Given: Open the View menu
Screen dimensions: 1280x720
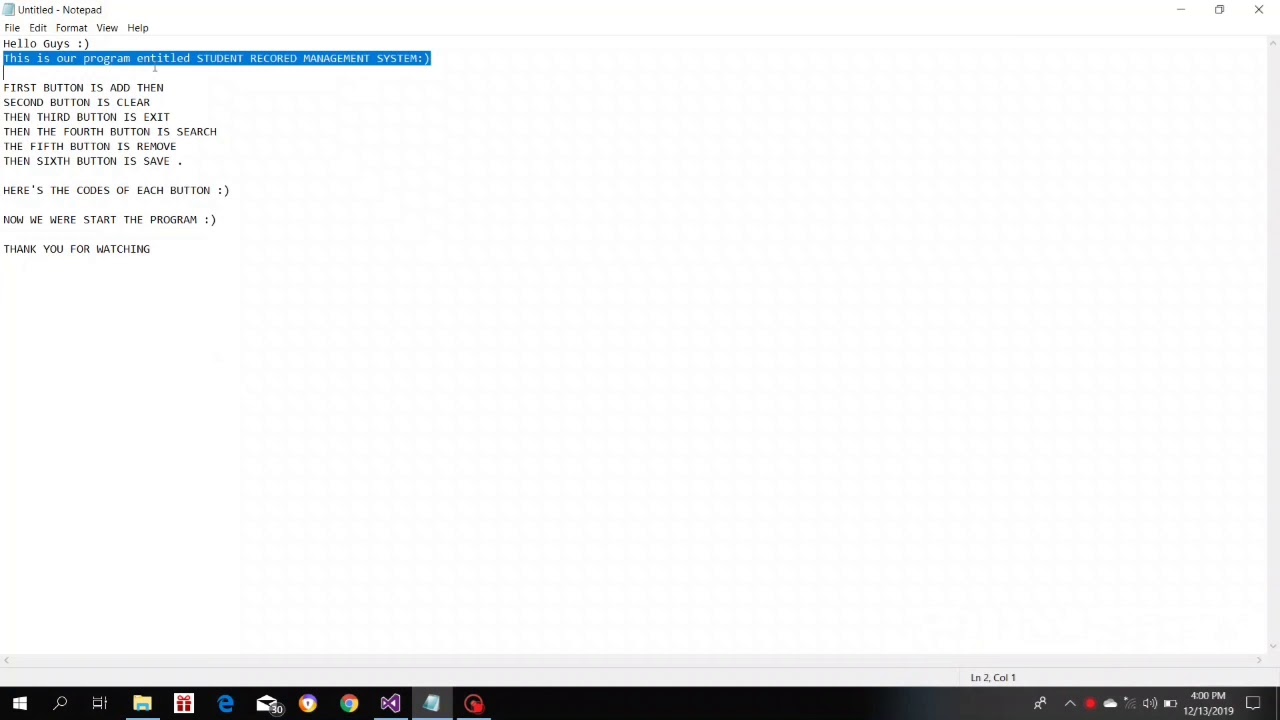Looking at the screenshot, I should tap(107, 28).
